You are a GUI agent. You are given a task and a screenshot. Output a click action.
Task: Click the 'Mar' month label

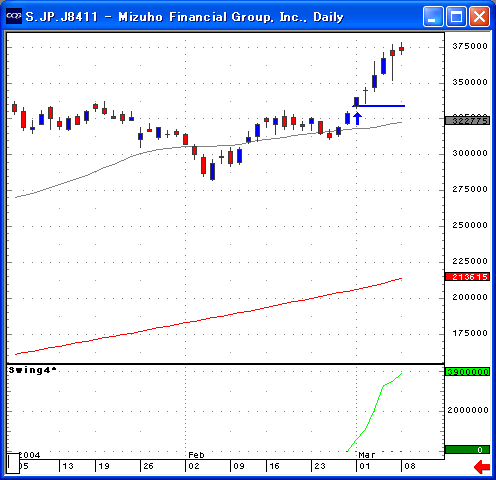[367, 455]
